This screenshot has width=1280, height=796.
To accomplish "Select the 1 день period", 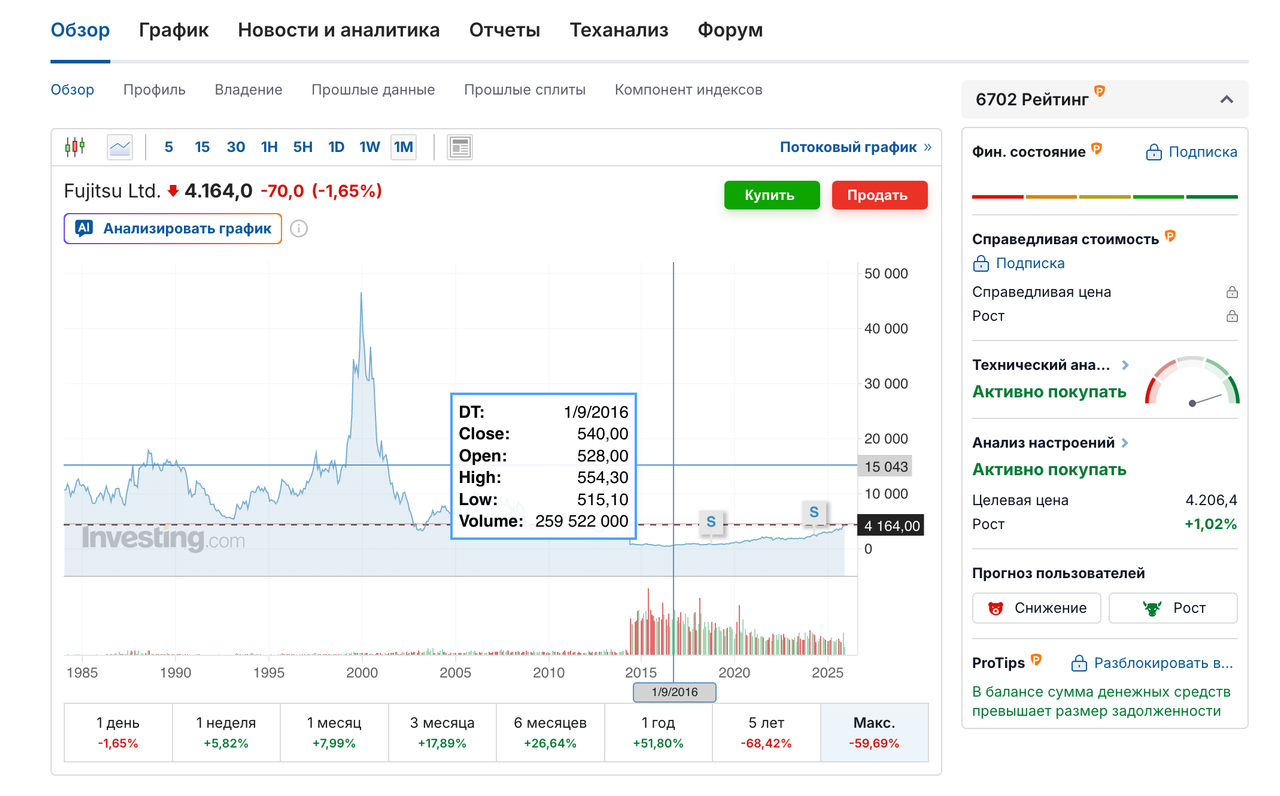I will (x=118, y=732).
